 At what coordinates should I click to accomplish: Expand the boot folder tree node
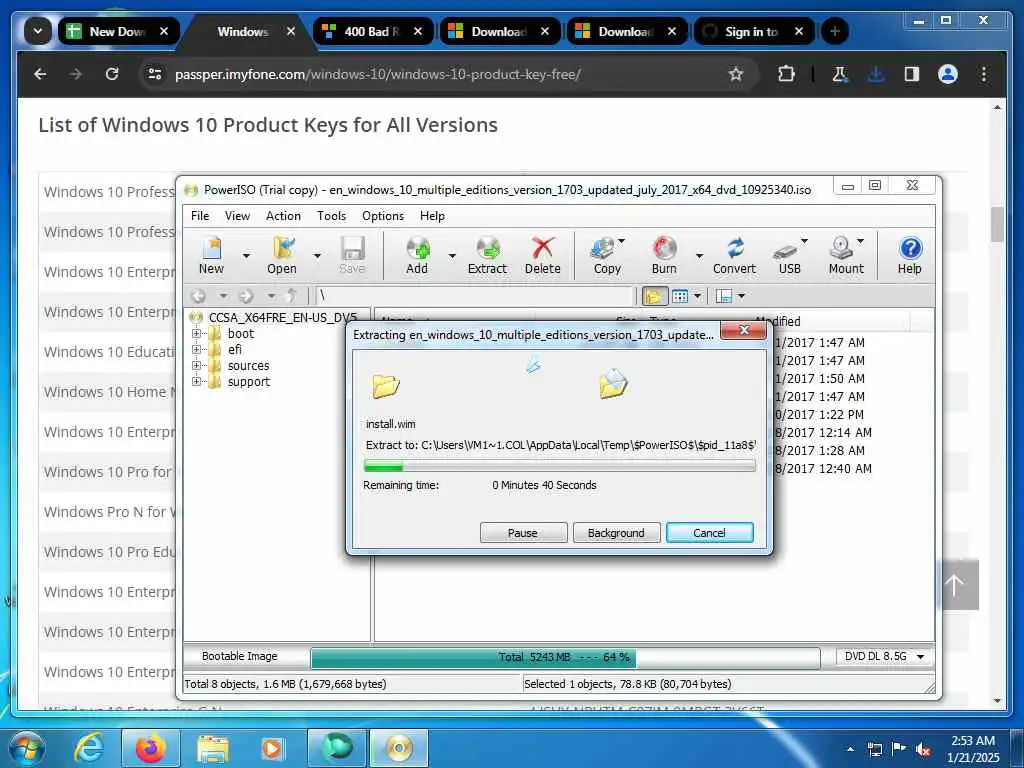[x=196, y=334]
